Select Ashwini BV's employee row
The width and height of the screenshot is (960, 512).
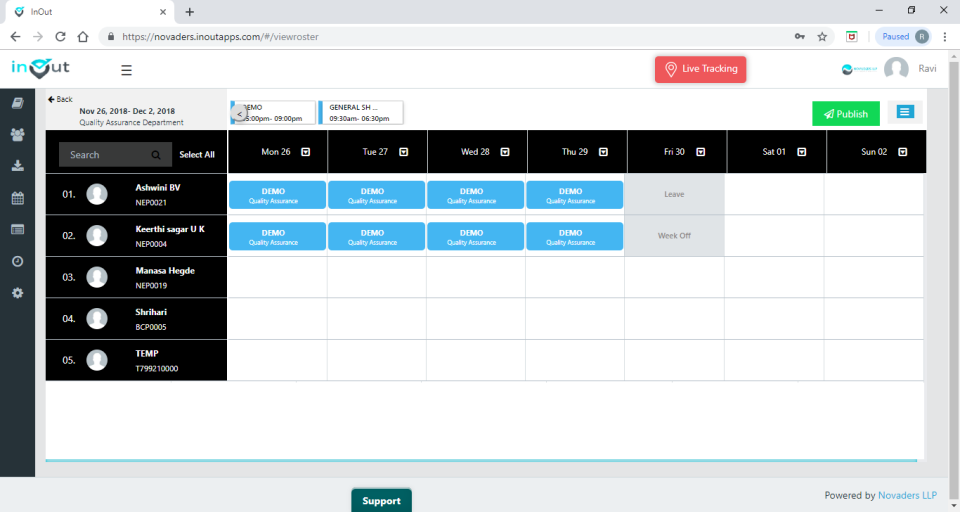[137, 194]
